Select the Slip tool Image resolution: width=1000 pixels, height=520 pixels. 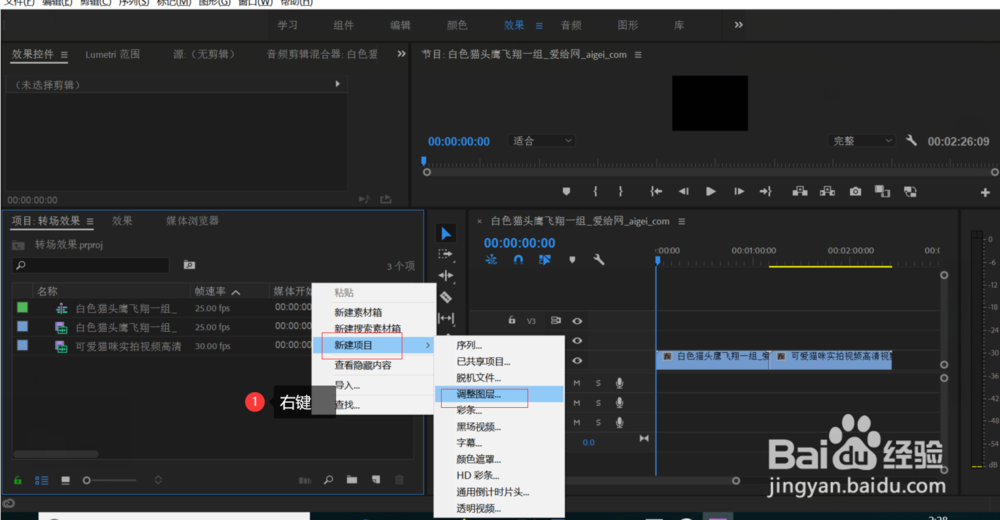pos(446,318)
